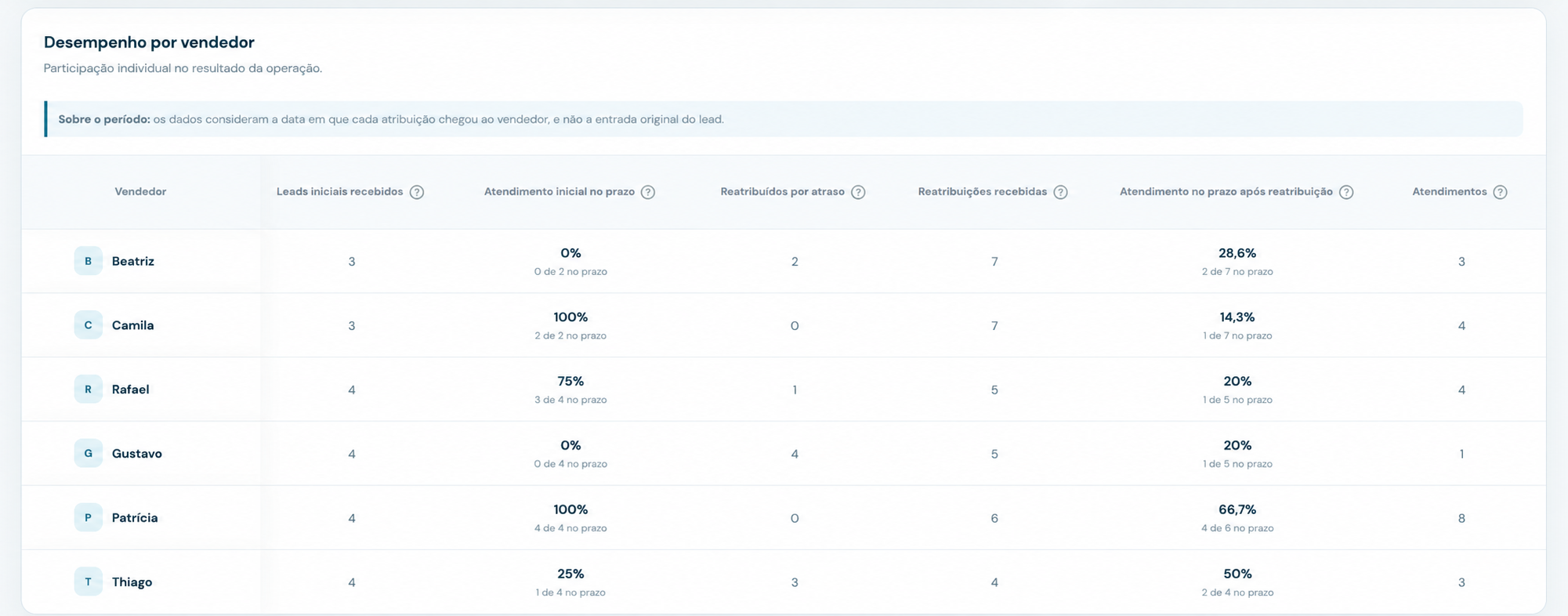Click Beatriz's 28,6% reassignment rate
Image resolution: width=1568 pixels, height=616 pixels.
1237,253
